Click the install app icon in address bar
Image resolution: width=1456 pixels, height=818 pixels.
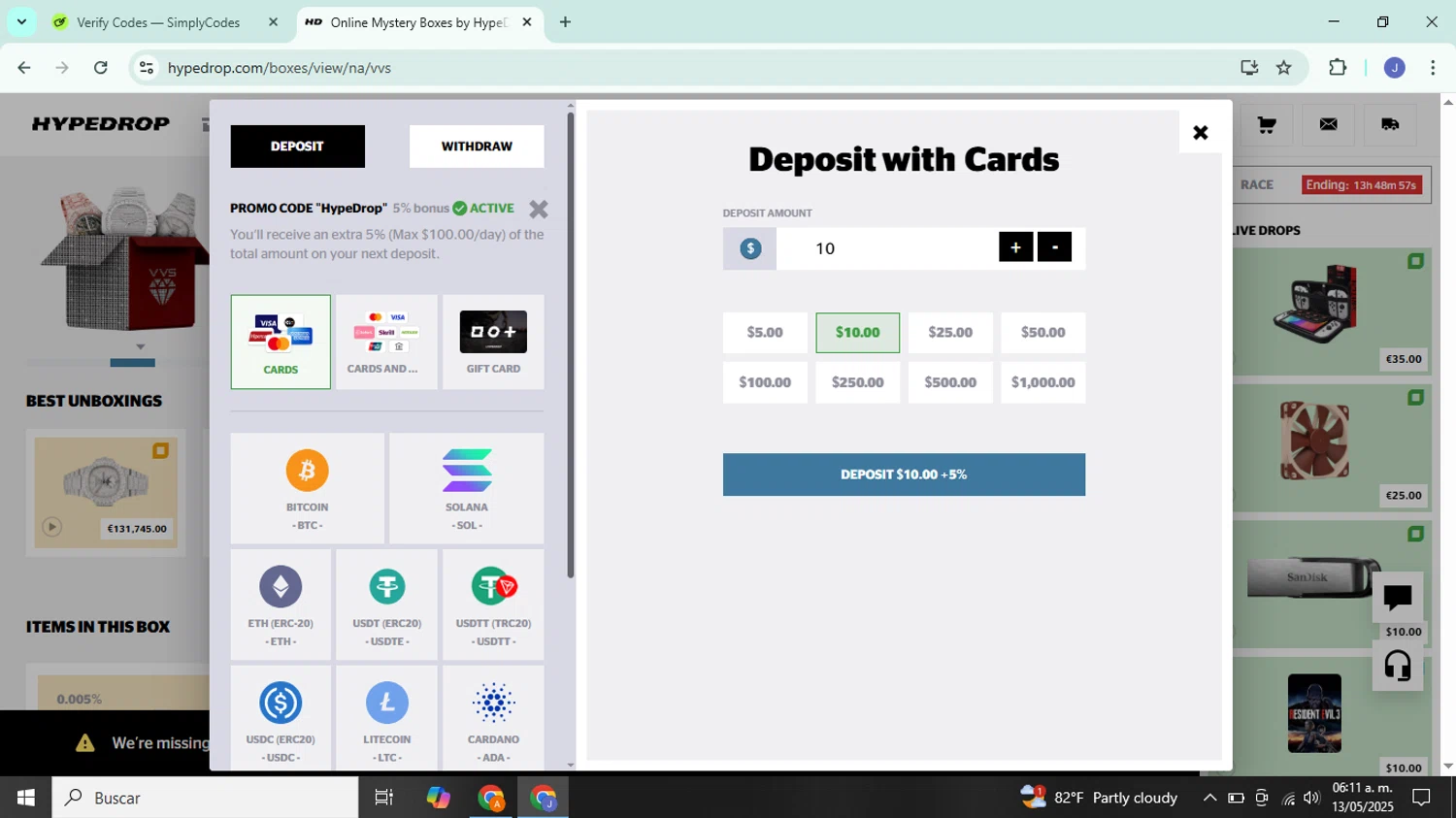pos(1249,68)
